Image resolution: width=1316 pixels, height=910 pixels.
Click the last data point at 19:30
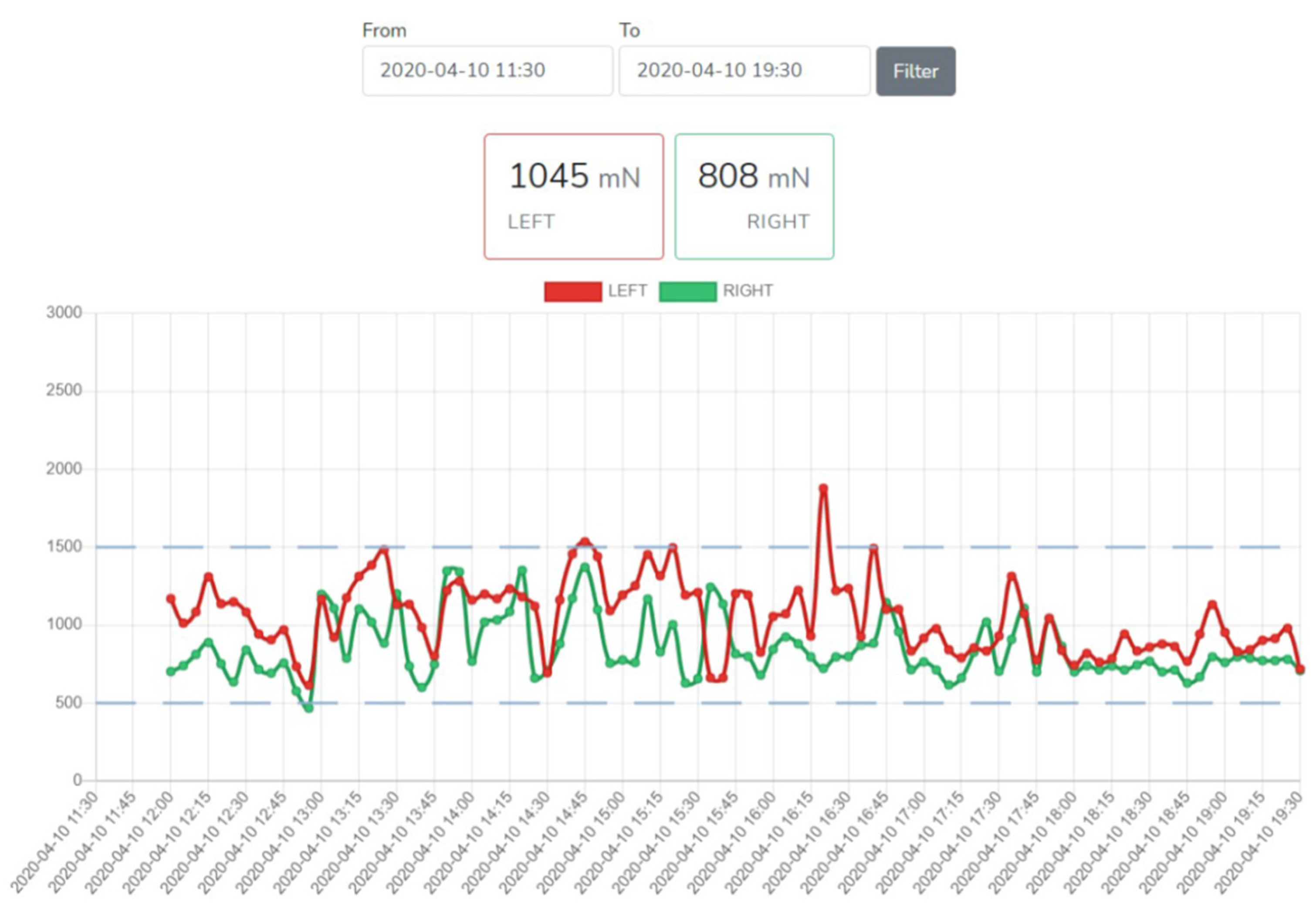coord(1300,670)
